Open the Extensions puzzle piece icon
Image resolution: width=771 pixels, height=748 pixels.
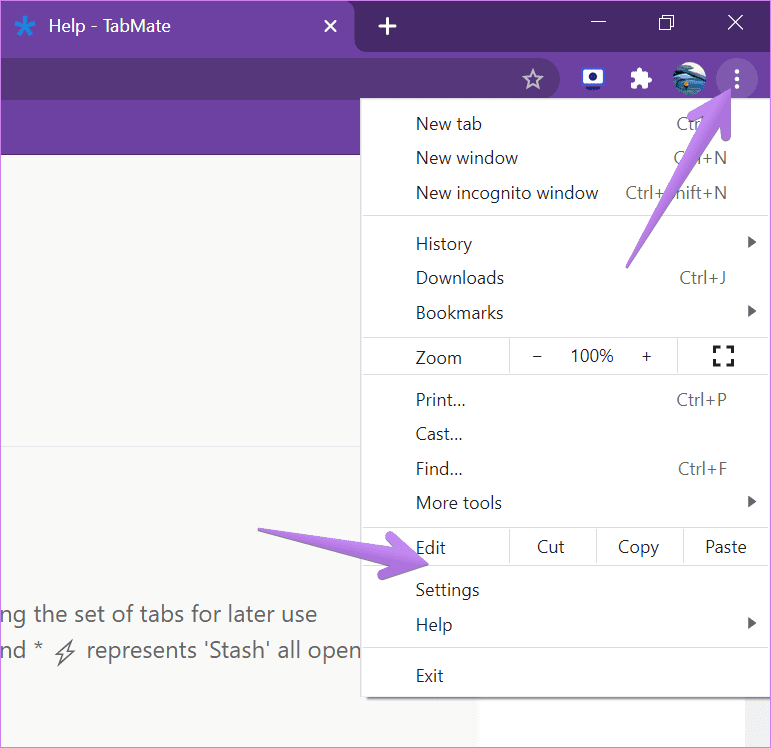tap(641, 79)
